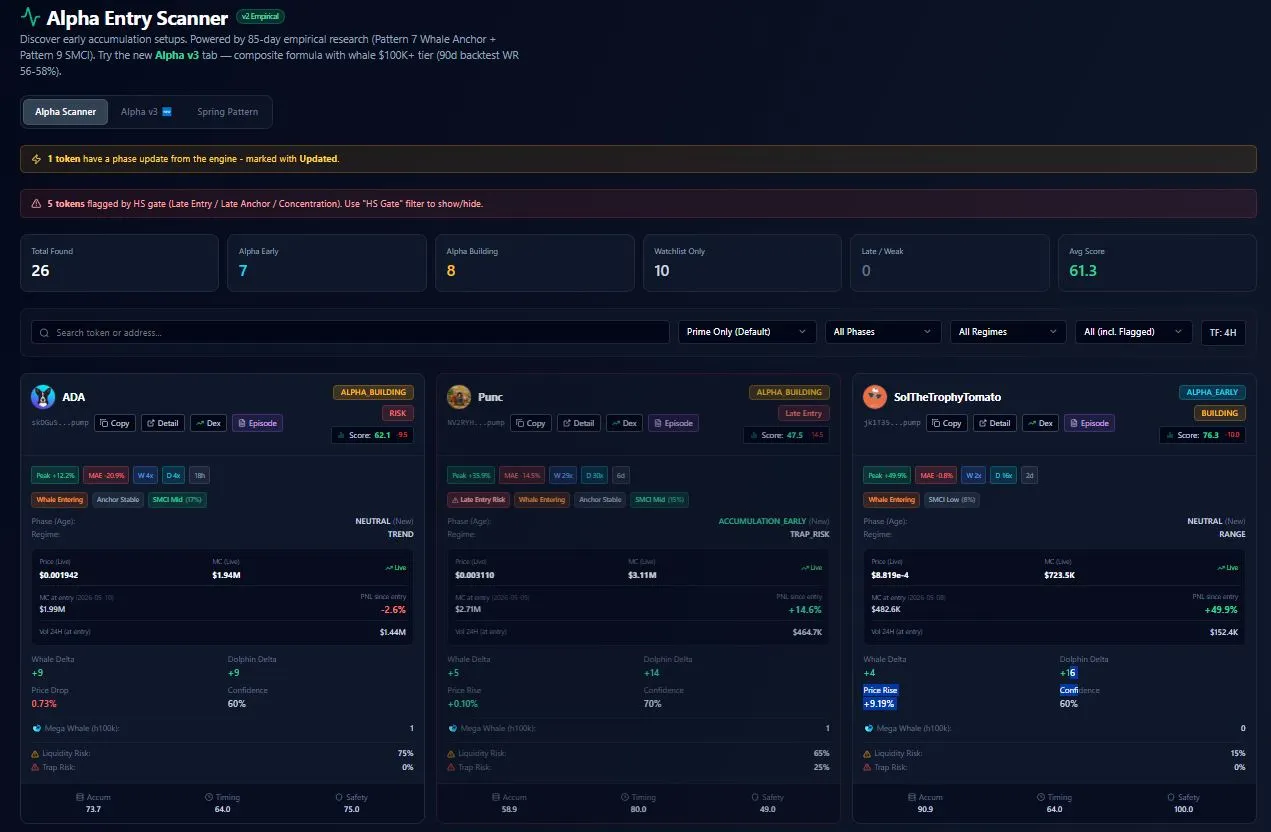Click the Alpha Building 8 stat card
Screen dimensions: 1271x832
pyautogui.click(x=534, y=263)
